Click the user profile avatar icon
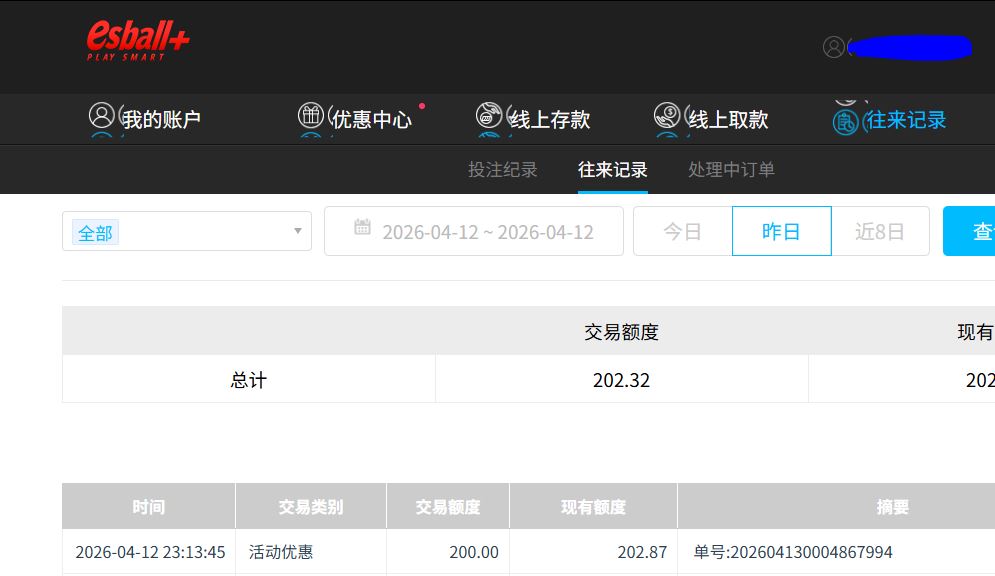This screenshot has width=995, height=576. point(833,47)
